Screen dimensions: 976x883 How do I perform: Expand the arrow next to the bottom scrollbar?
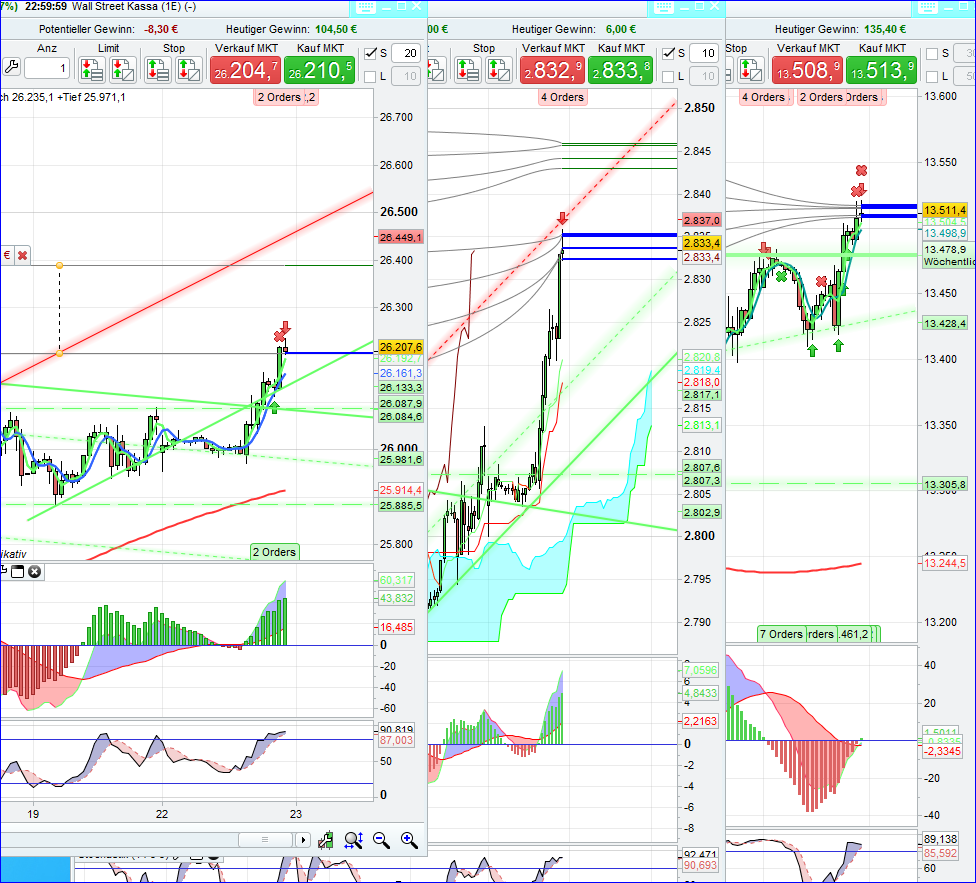304,840
